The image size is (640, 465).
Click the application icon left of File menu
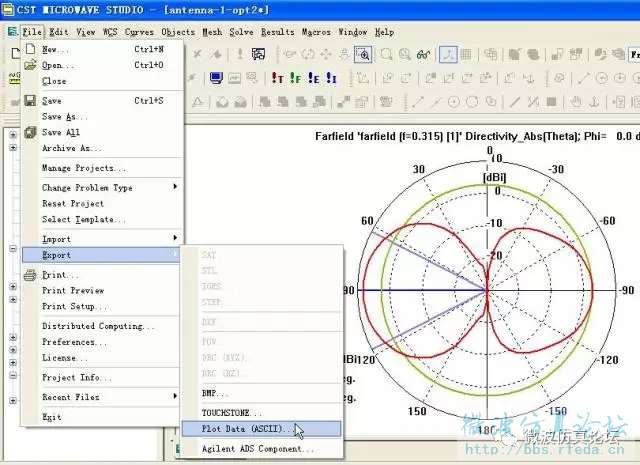point(12,31)
